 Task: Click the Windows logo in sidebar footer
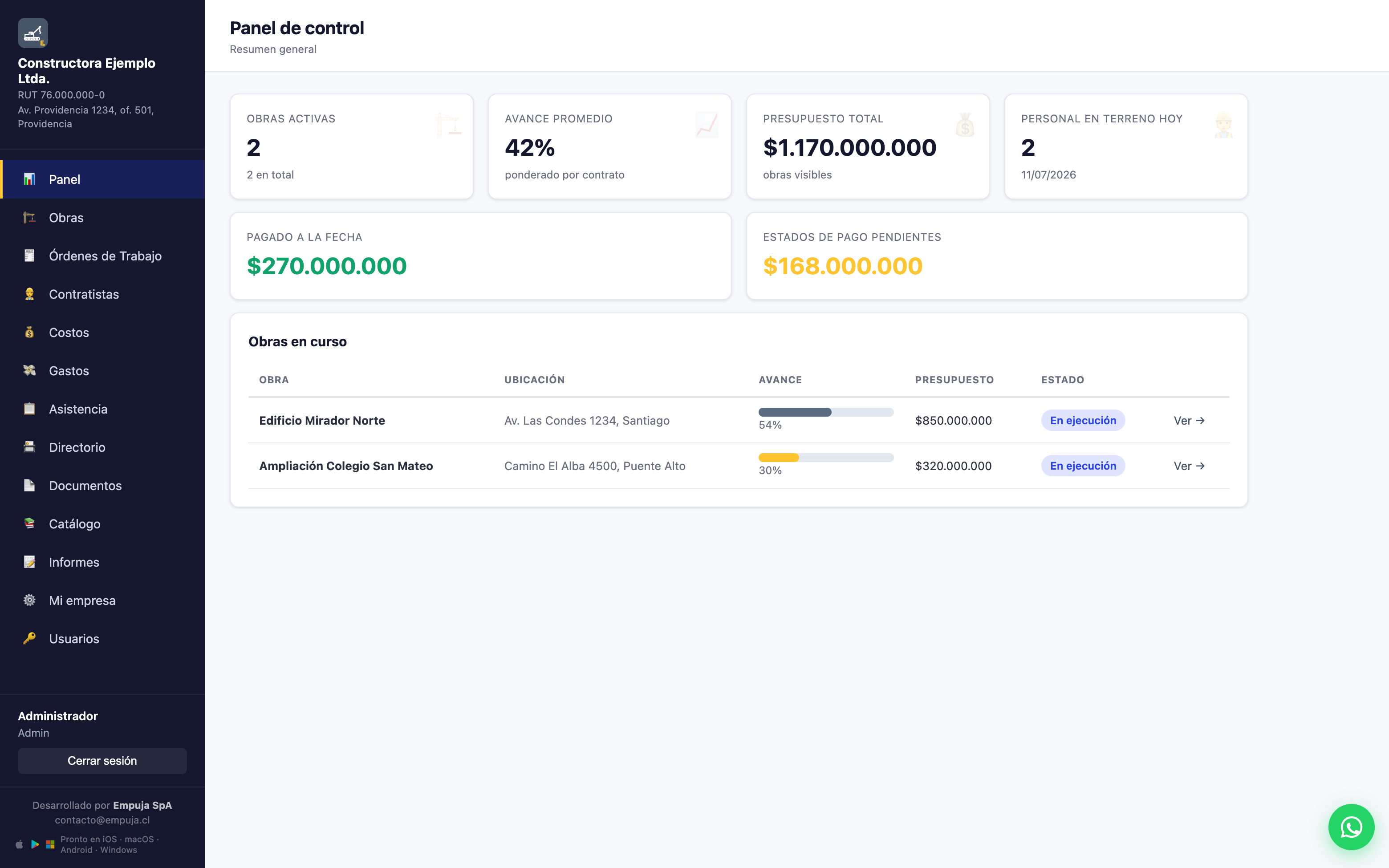click(x=50, y=844)
